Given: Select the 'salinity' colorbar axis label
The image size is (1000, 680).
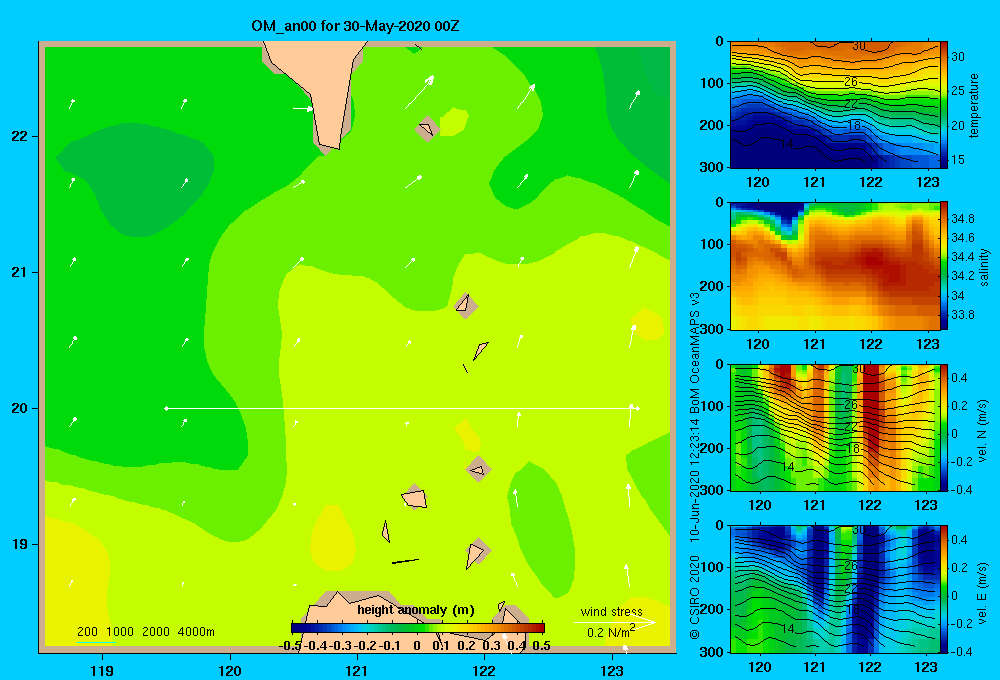Looking at the screenshot, I should pyautogui.click(x=984, y=267).
